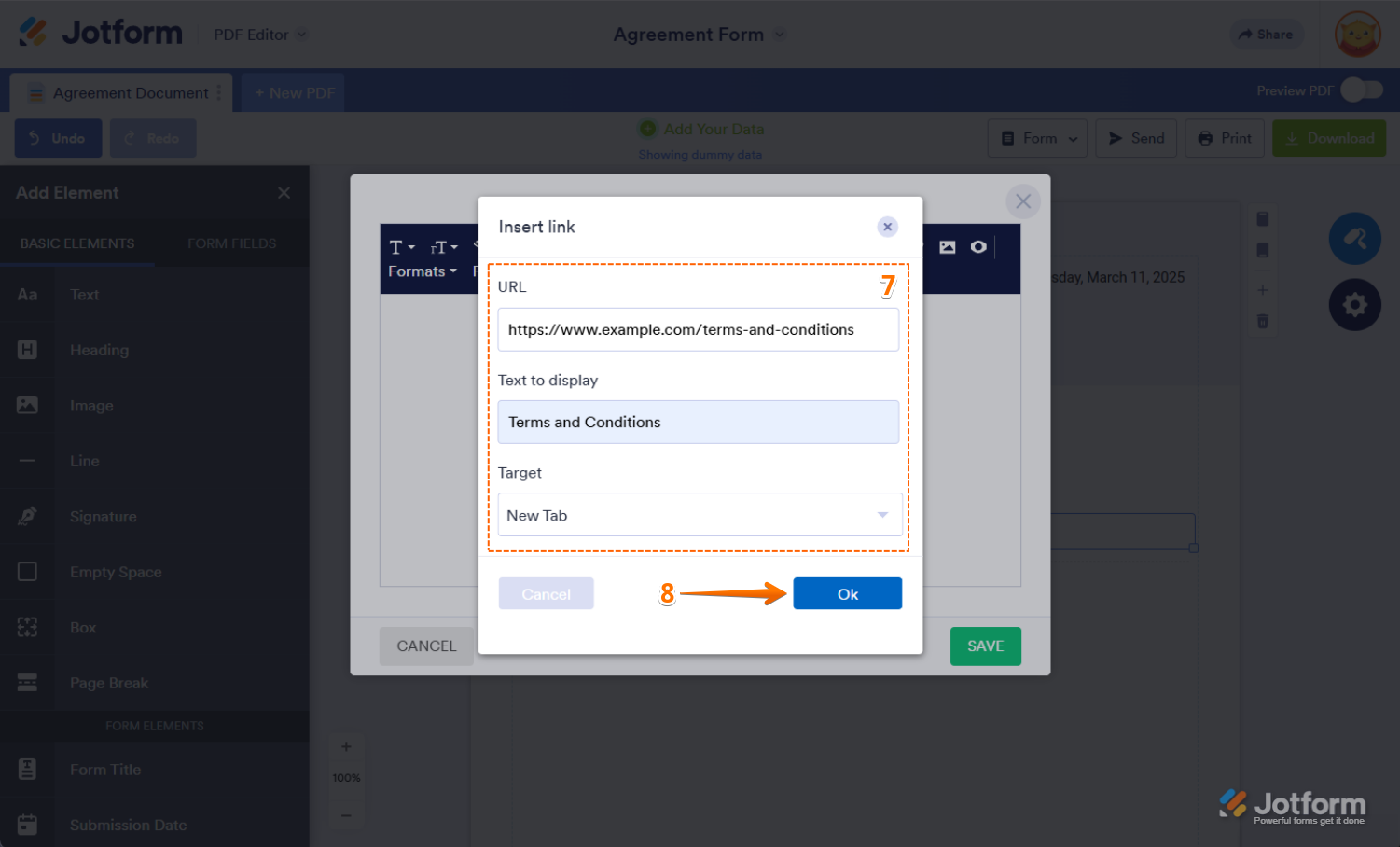Click the Submission Date calendar icon
1400x847 pixels.
pyautogui.click(x=27, y=825)
